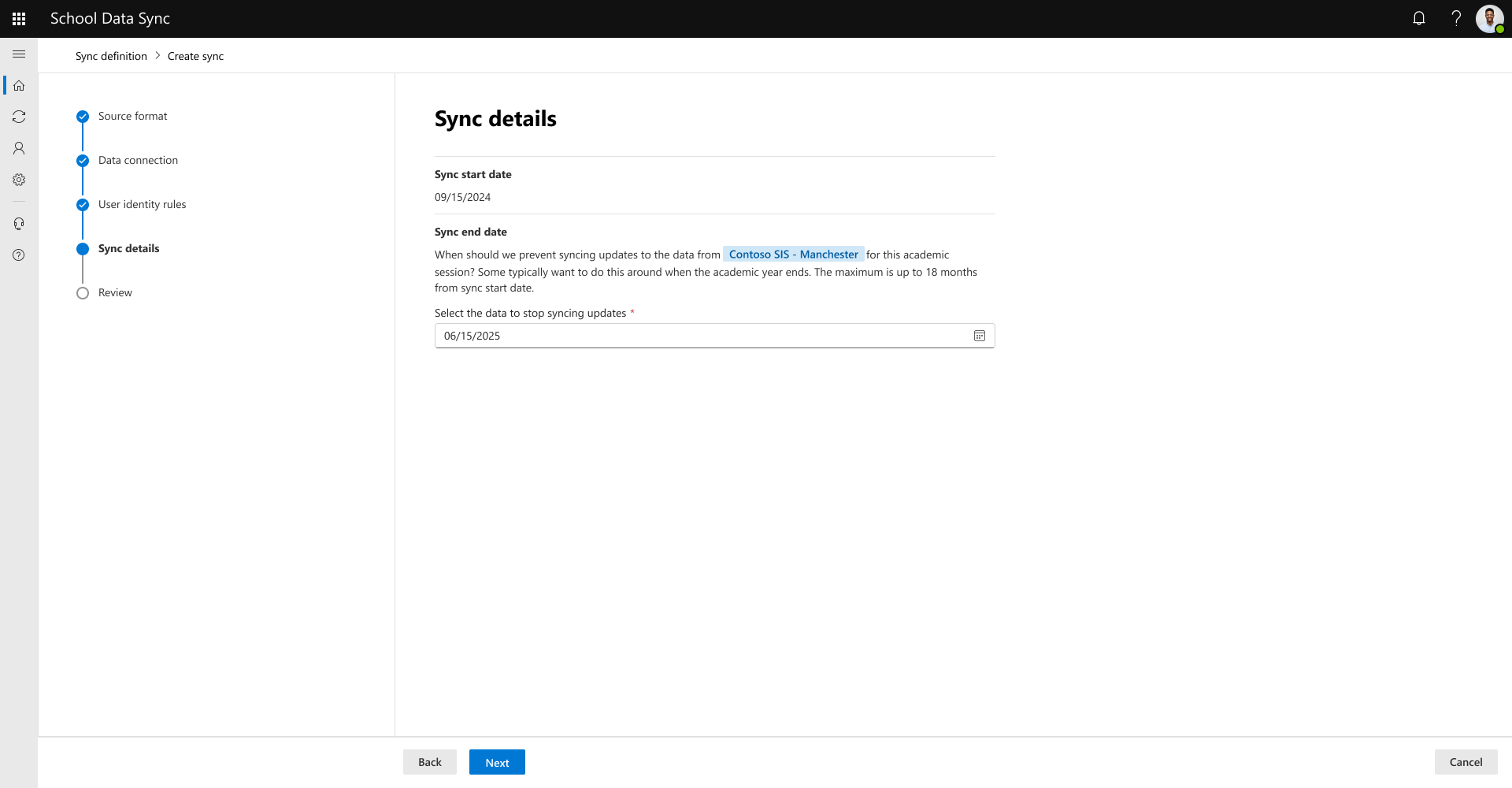The image size is (1512, 788).
Task: Select the Review step label
Action: tap(115, 292)
